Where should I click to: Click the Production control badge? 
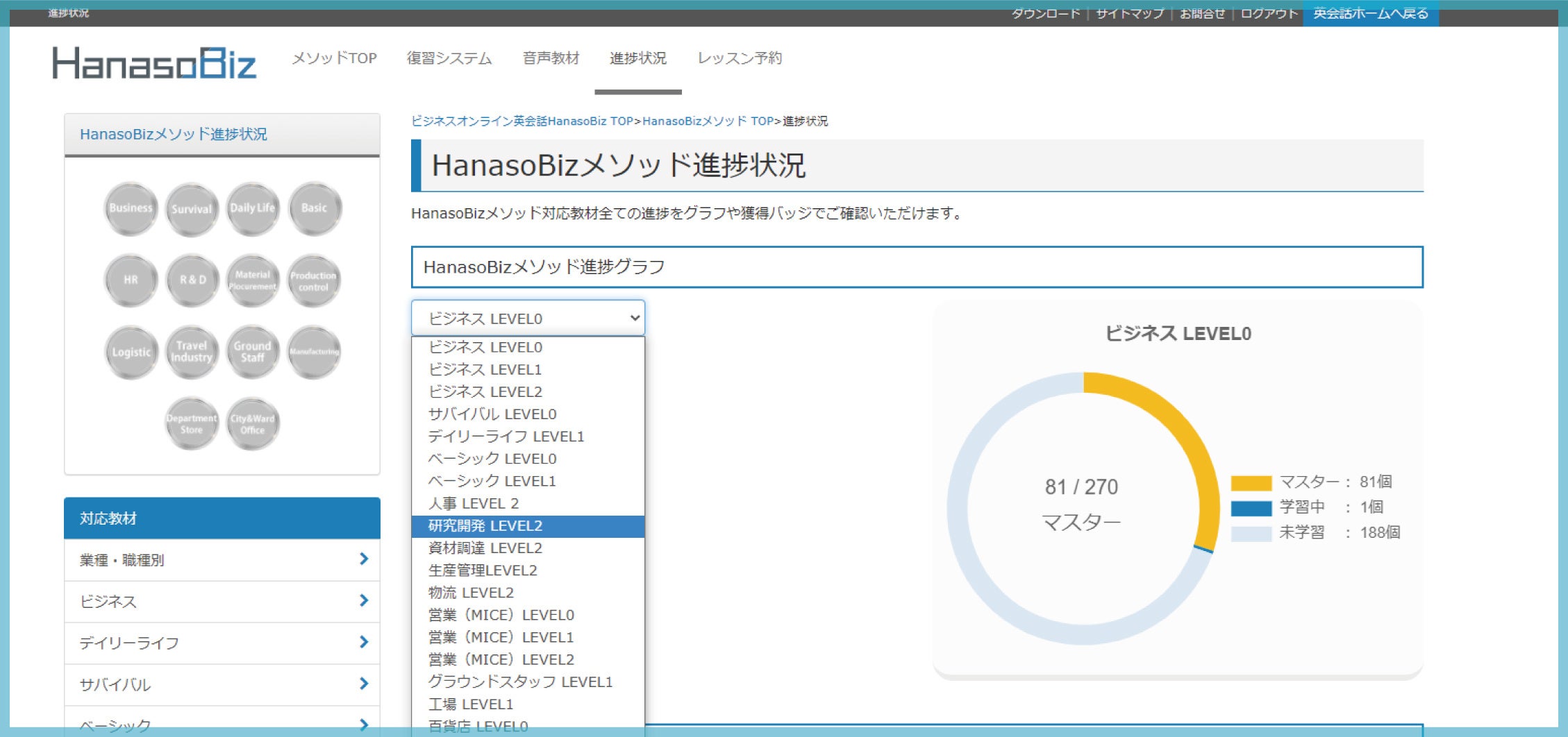tap(314, 280)
